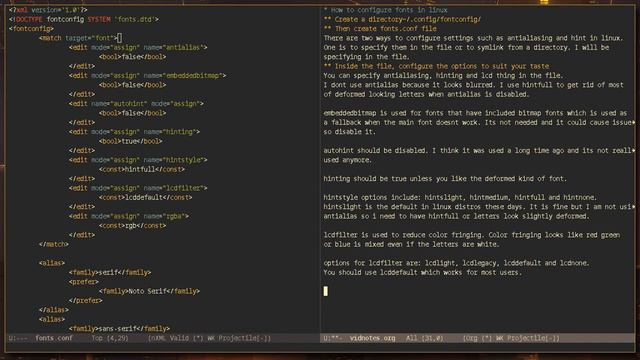Click the line "used anymore."
Screen dimensions: 640x360
click(347, 160)
